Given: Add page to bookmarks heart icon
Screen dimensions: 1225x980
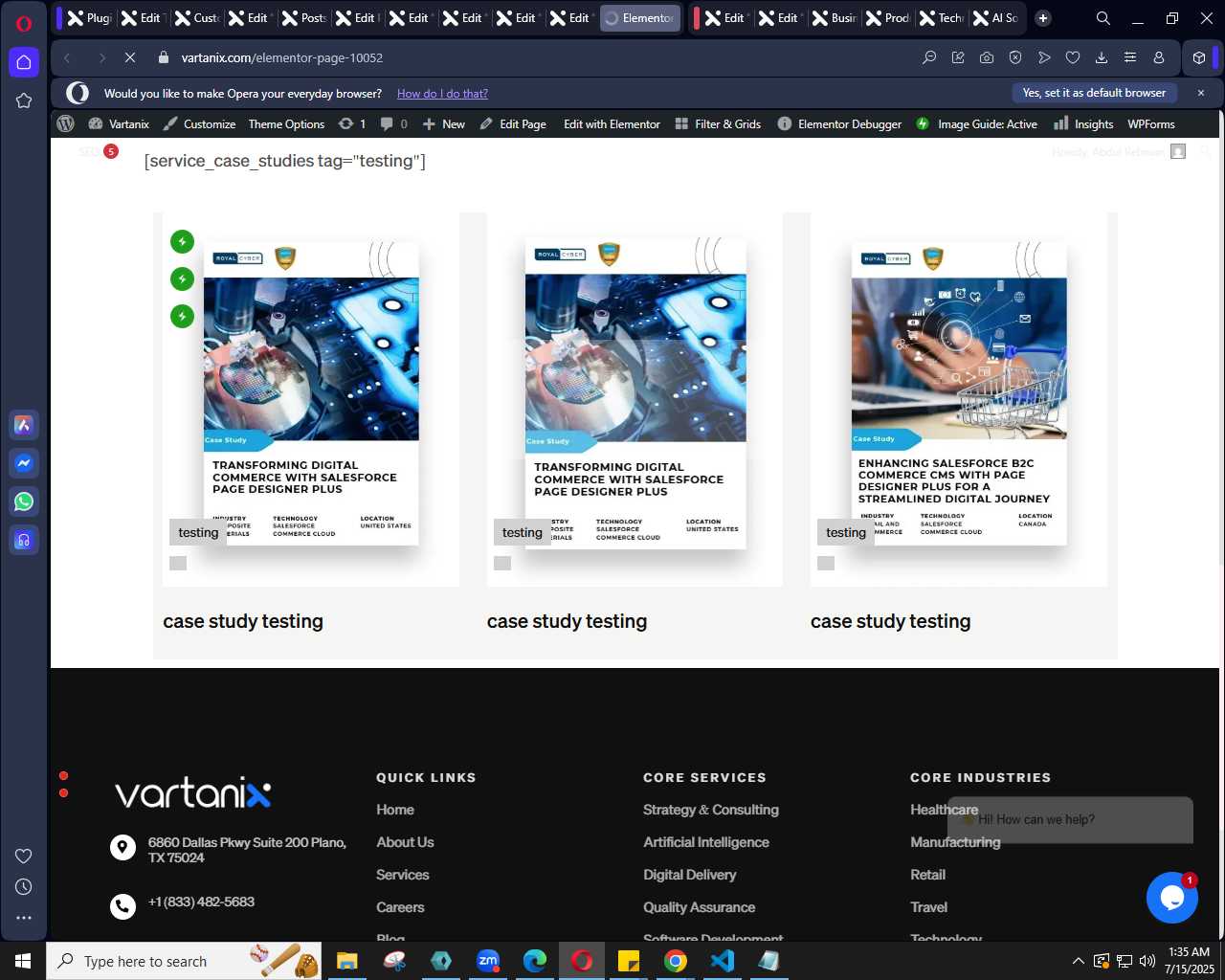Looking at the screenshot, I should (1073, 57).
